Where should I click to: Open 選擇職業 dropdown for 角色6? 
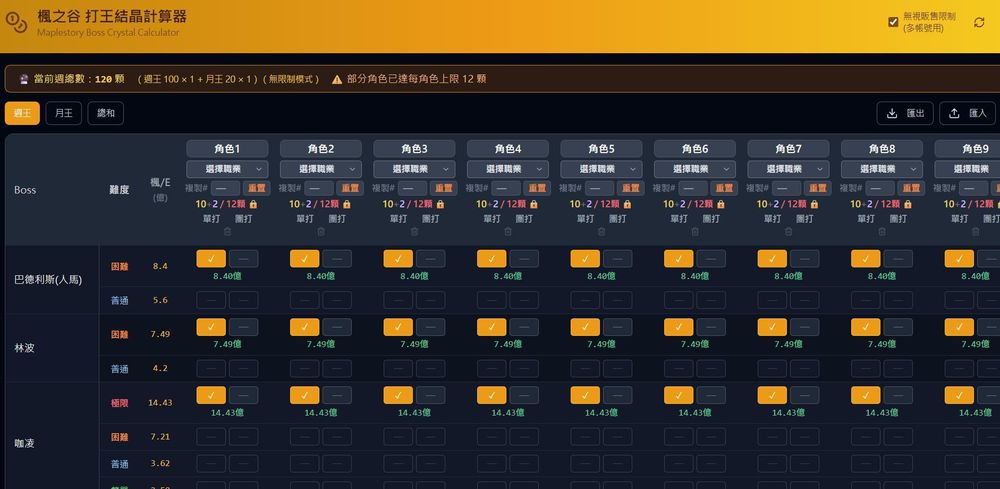[695, 169]
